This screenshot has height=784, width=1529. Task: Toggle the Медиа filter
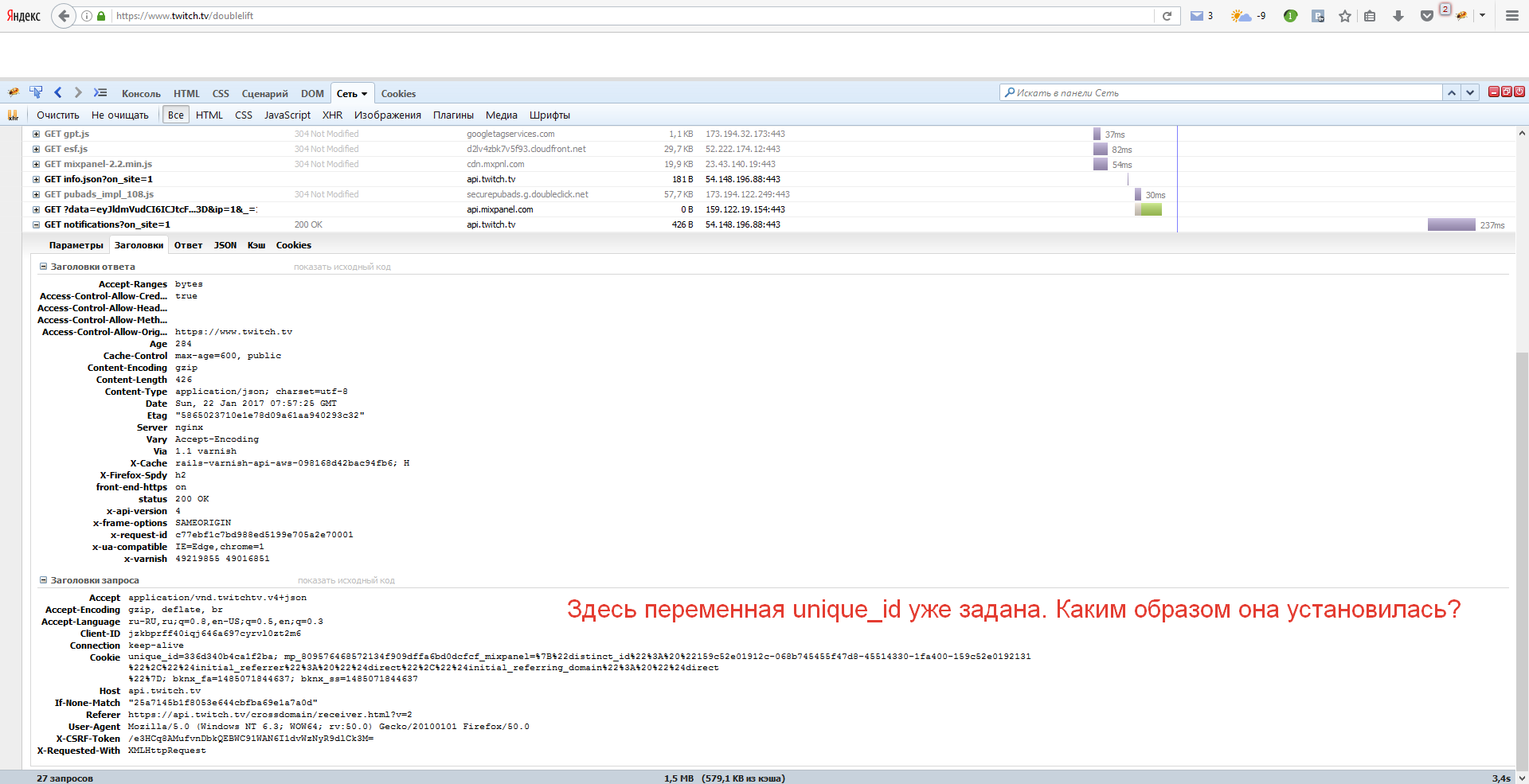502,115
